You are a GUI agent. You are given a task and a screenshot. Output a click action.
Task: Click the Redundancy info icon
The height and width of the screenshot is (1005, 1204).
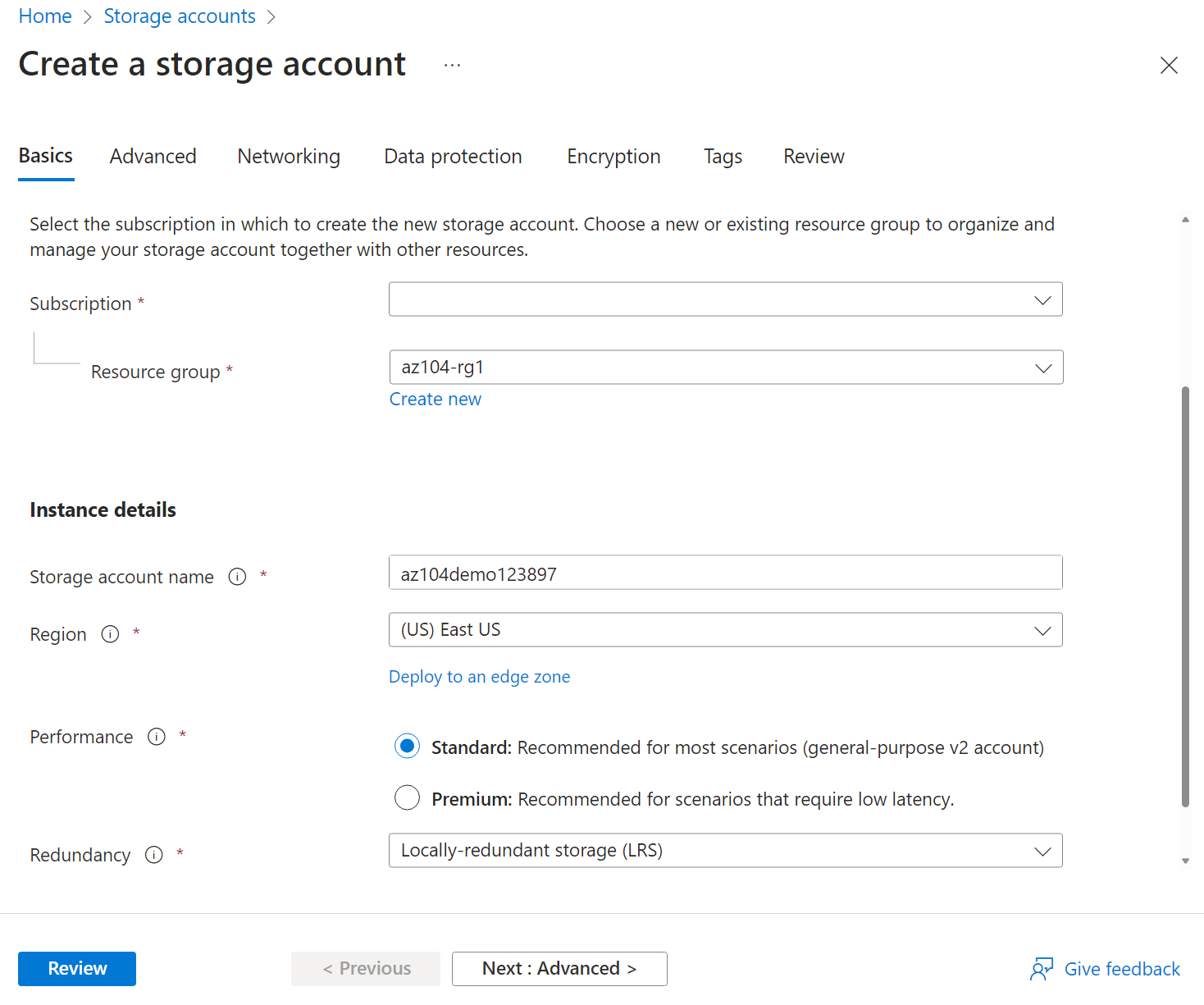click(x=153, y=855)
